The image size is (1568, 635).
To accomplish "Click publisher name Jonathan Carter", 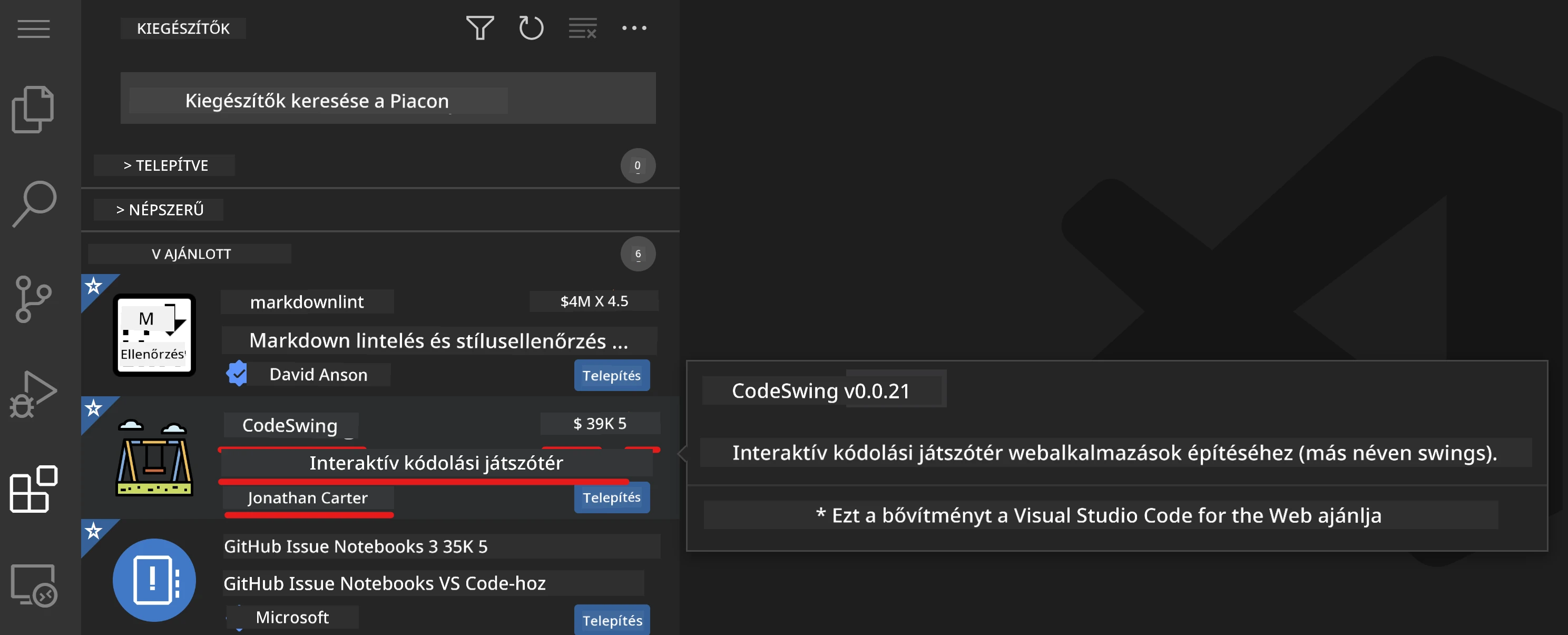I will pyautogui.click(x=308, y=497).
